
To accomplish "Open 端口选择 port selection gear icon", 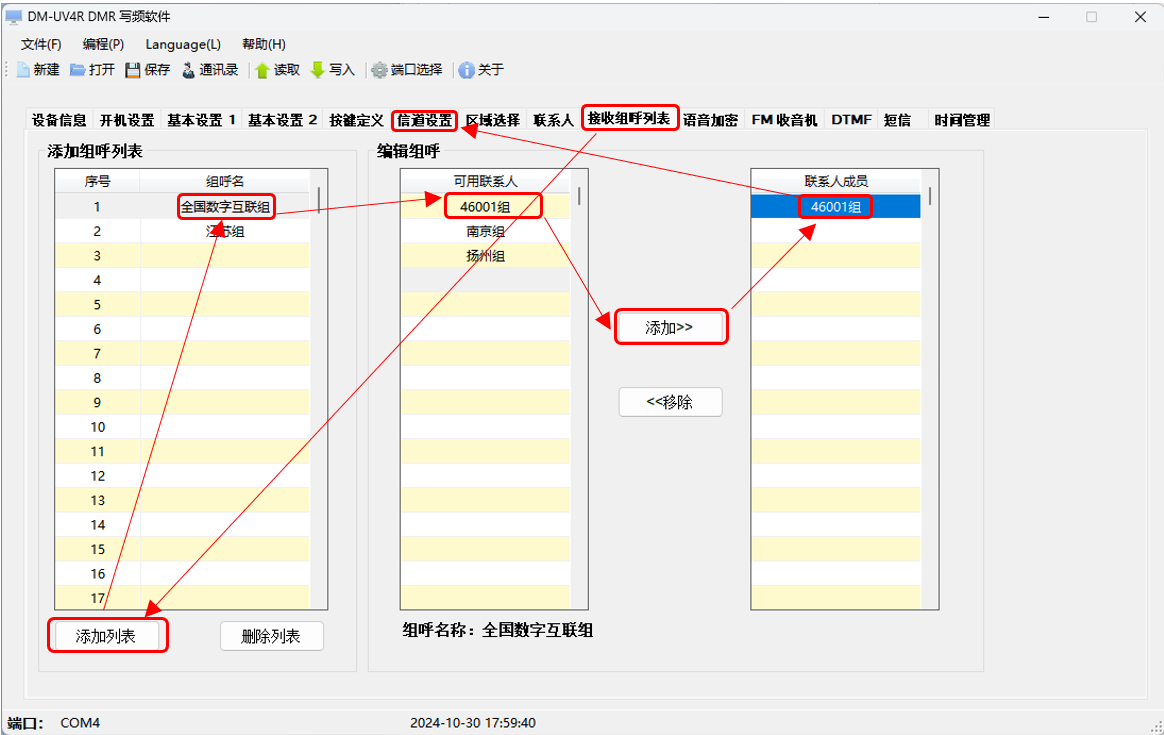I will 380,70.
